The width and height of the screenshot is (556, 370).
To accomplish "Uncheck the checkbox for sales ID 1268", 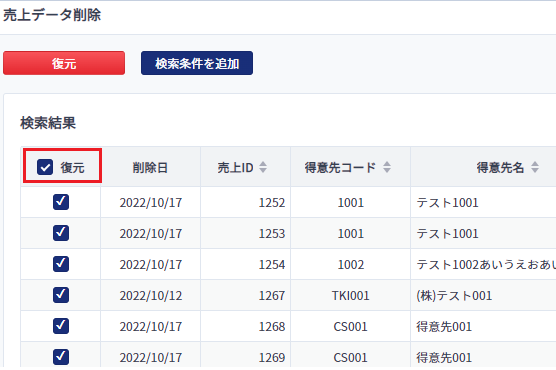I will click(x=61, y=326).
